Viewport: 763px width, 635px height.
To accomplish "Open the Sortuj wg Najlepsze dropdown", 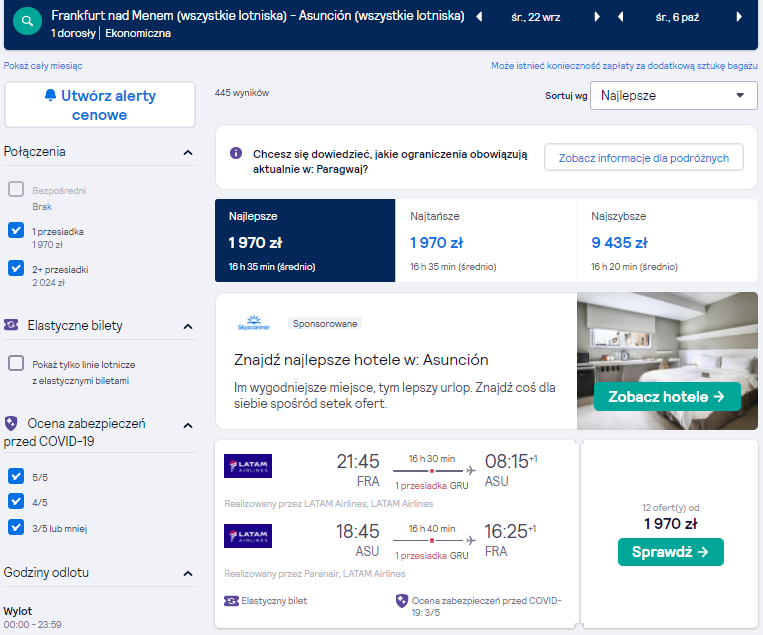I will (673, 95).
